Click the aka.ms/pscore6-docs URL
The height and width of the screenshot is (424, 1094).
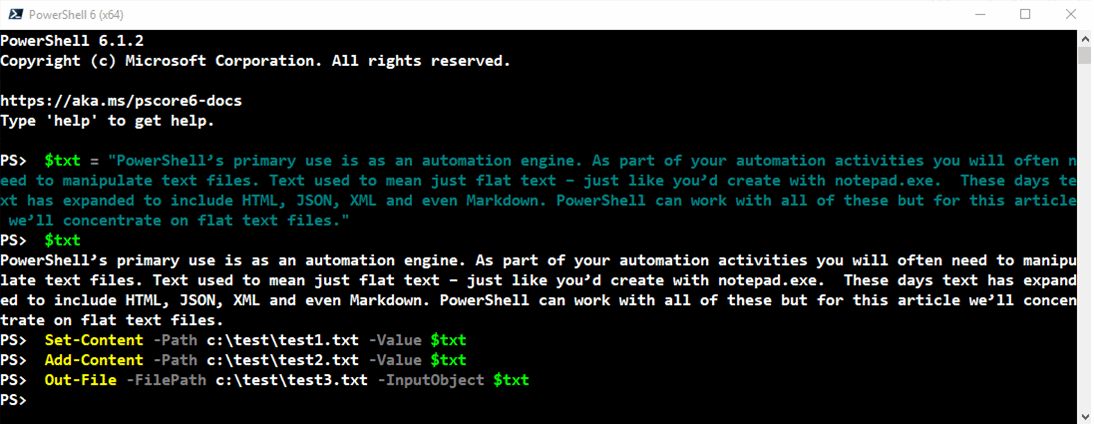coord(121,101)
